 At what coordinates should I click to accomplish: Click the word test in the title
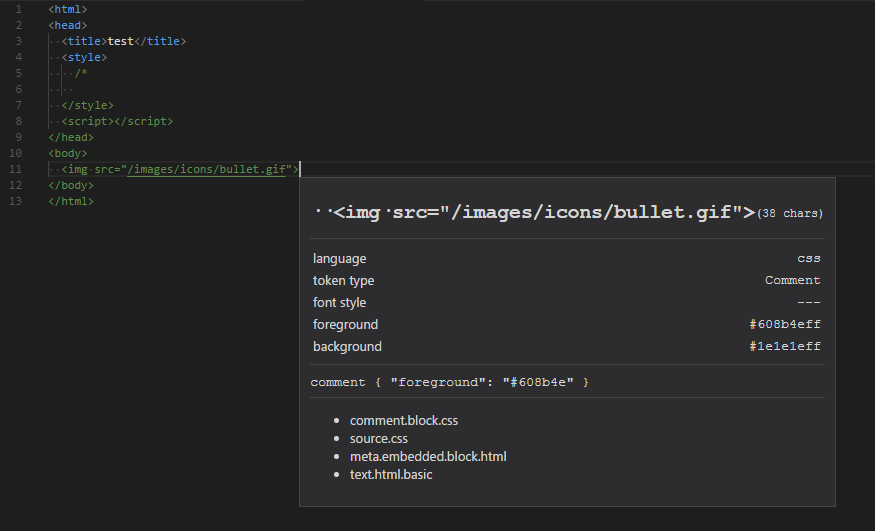(x=121, y=41)
